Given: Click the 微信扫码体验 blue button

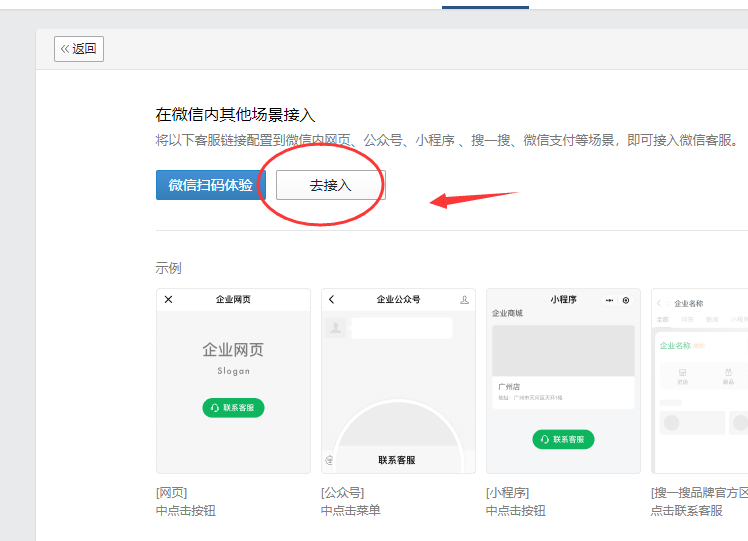Looking at the screenshot, I should (x=210, y=185).
